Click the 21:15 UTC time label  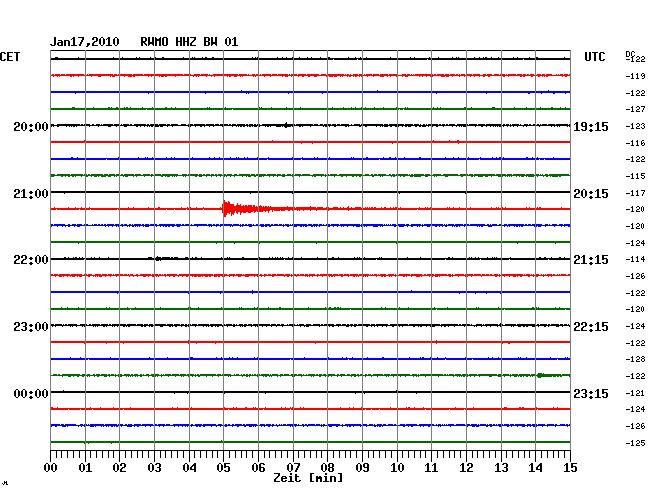[591, 260]
